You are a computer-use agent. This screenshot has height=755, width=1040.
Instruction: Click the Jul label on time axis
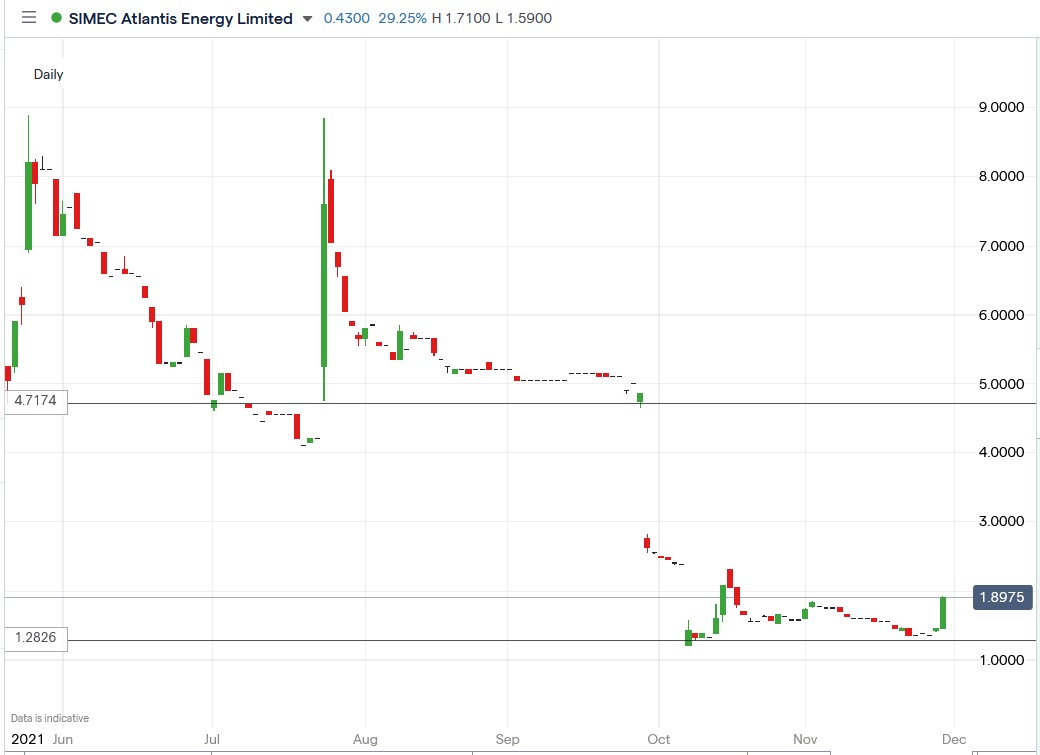tap(212, 739)
